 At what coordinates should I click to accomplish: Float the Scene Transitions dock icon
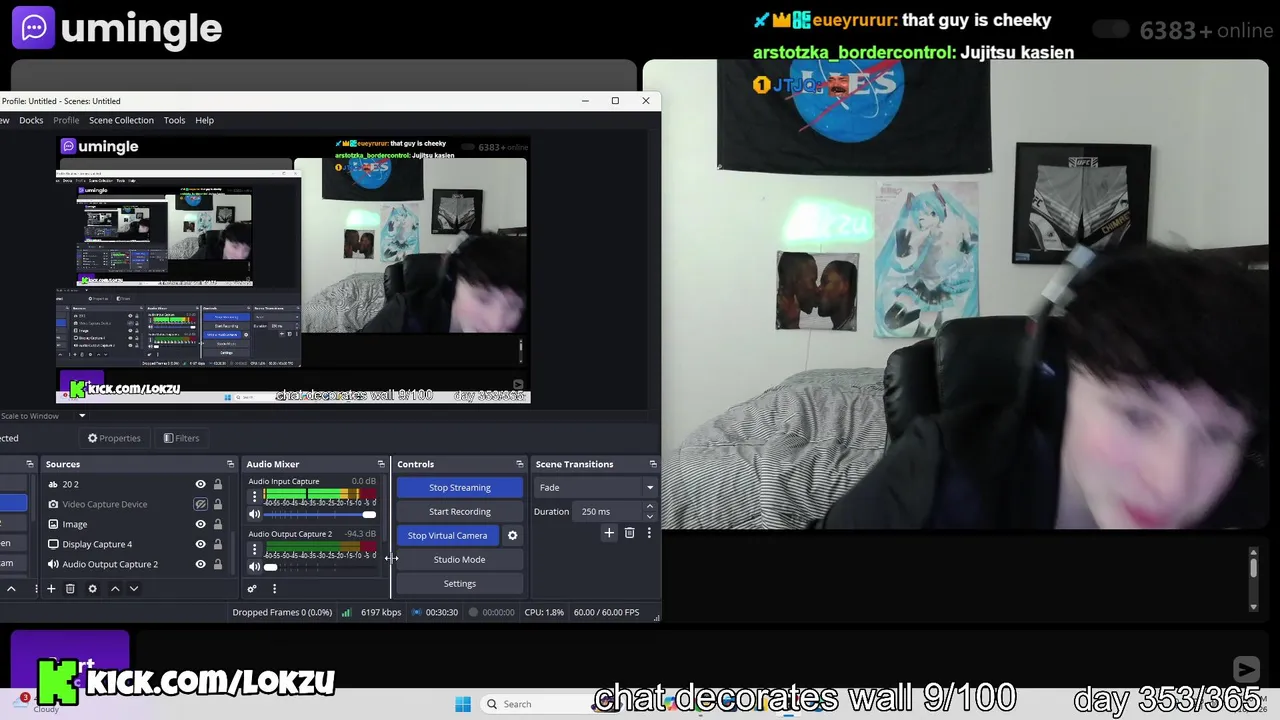653,464
